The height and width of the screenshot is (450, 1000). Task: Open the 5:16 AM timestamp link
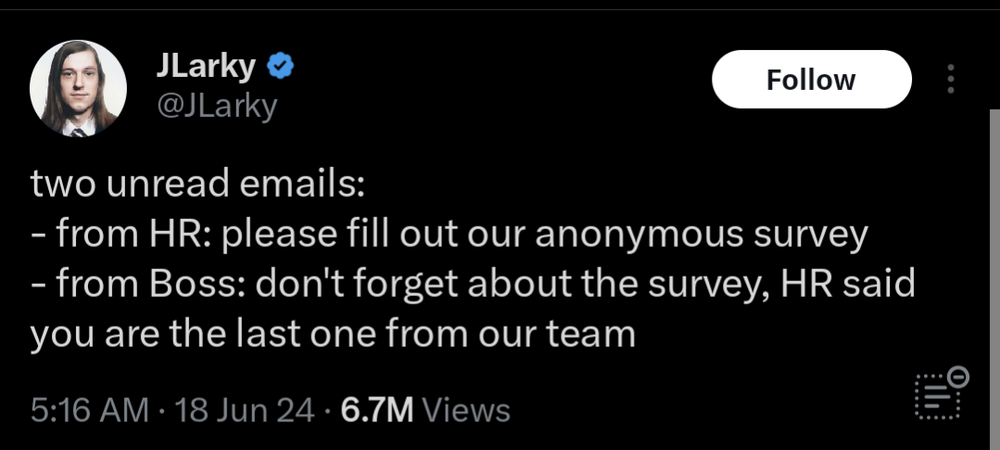point(90,410)
